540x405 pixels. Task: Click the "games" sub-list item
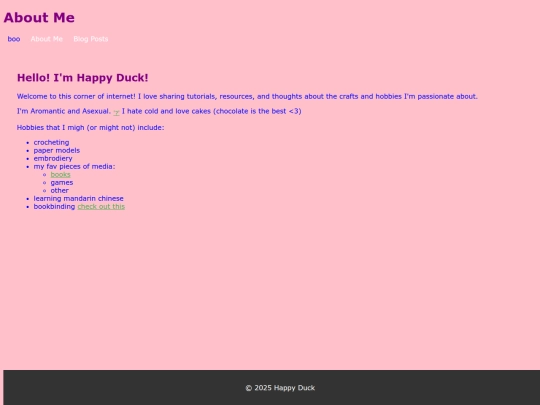(62, 183)
